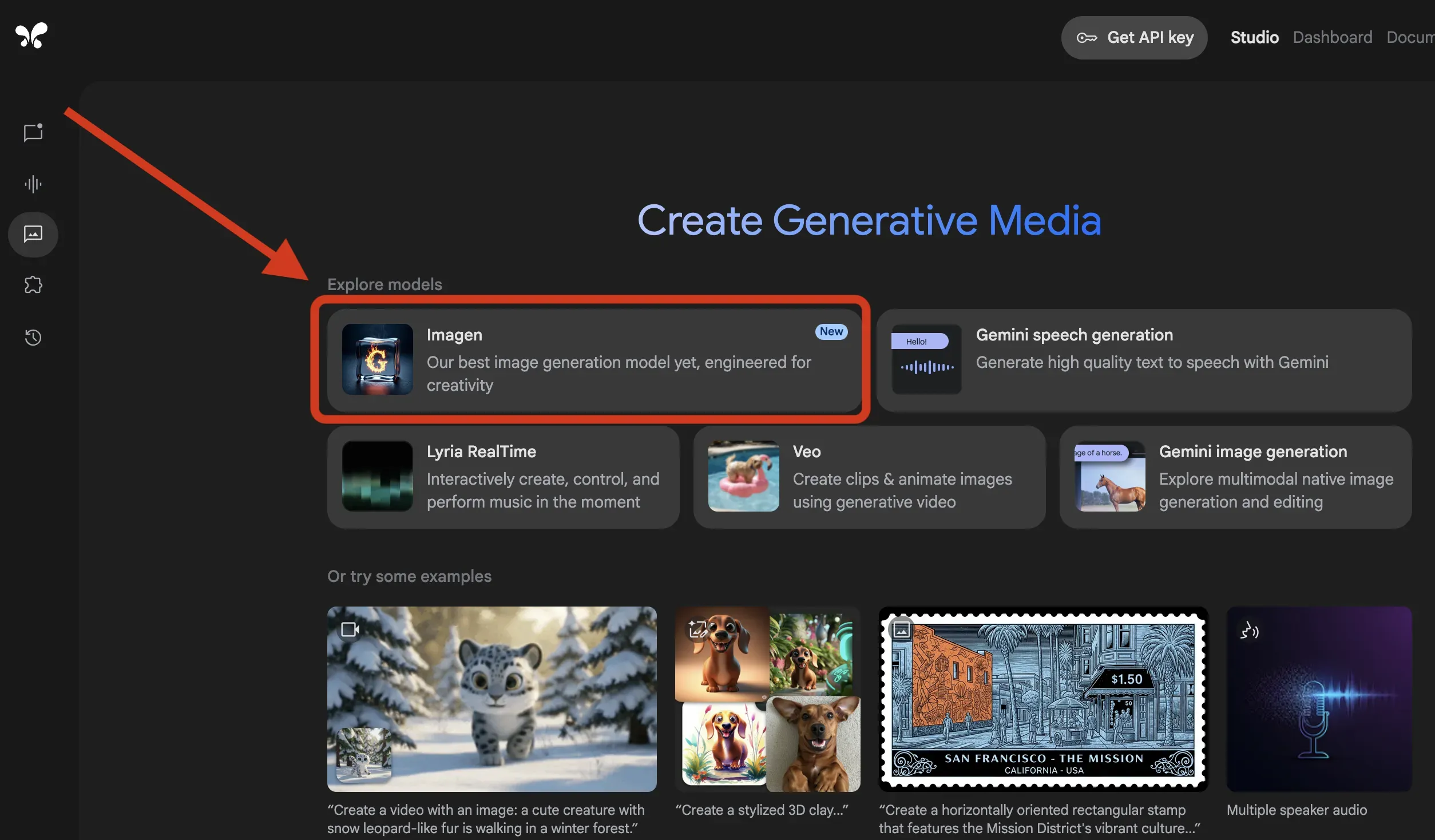Viewport: 1435px width, 840px height.
Task: Click the Get API key button
Action: (x=1133, y=37)
